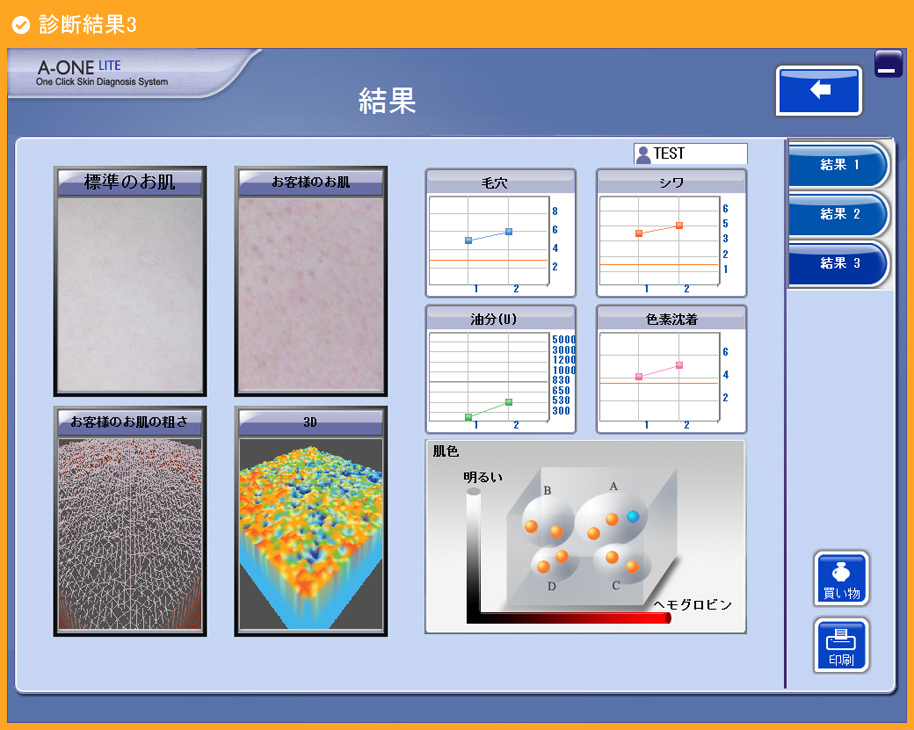Click the checkmark icon by 診断結果3

pyautogui.click(x=20, y=24)
